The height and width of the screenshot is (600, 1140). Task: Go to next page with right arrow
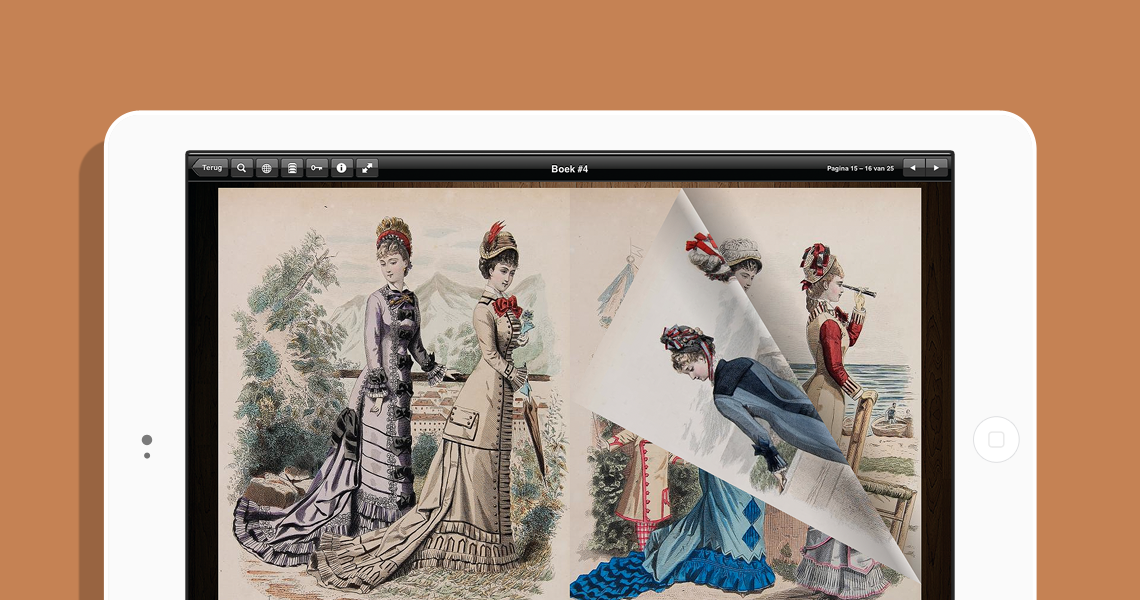(x=936, y=168)
